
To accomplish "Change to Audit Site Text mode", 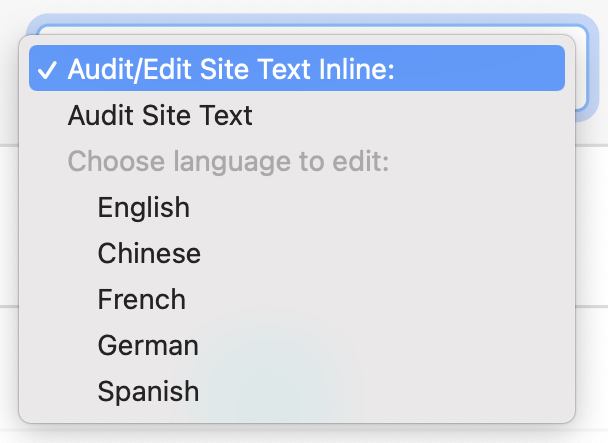I will [160, 115].
